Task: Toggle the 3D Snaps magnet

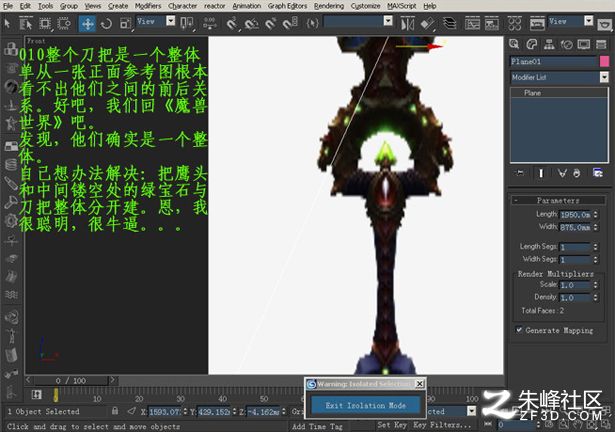Action: click(232, 24)
